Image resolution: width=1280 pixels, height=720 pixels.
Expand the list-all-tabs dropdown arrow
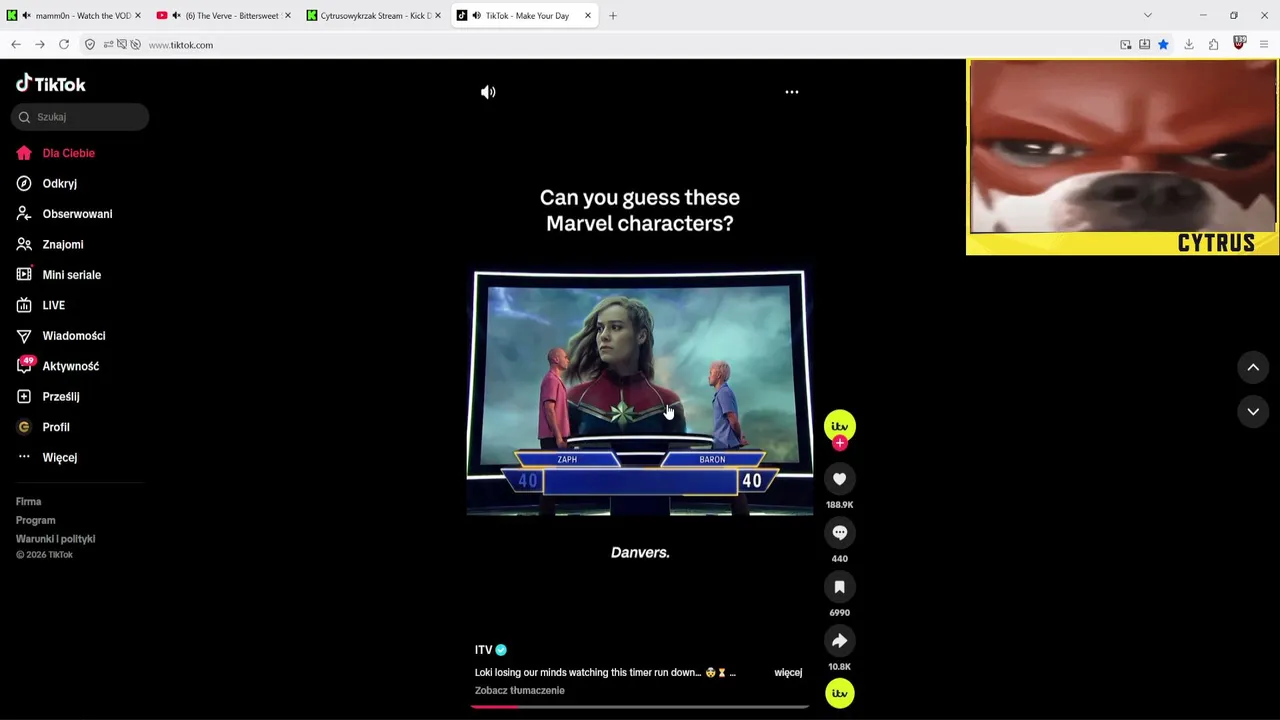[1148, 16]
